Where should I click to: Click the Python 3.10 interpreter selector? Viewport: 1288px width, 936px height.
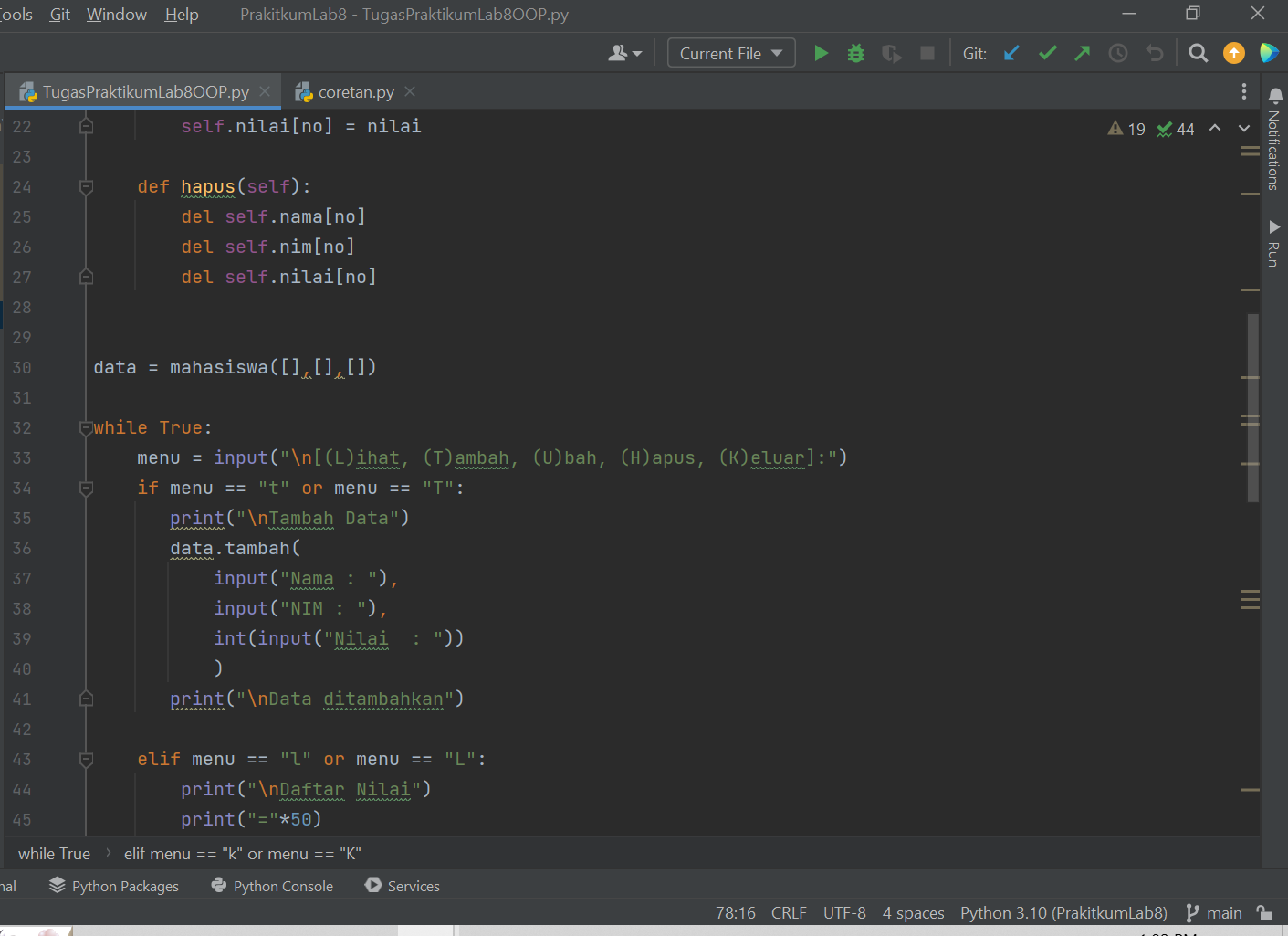(x=1063, y=913)
